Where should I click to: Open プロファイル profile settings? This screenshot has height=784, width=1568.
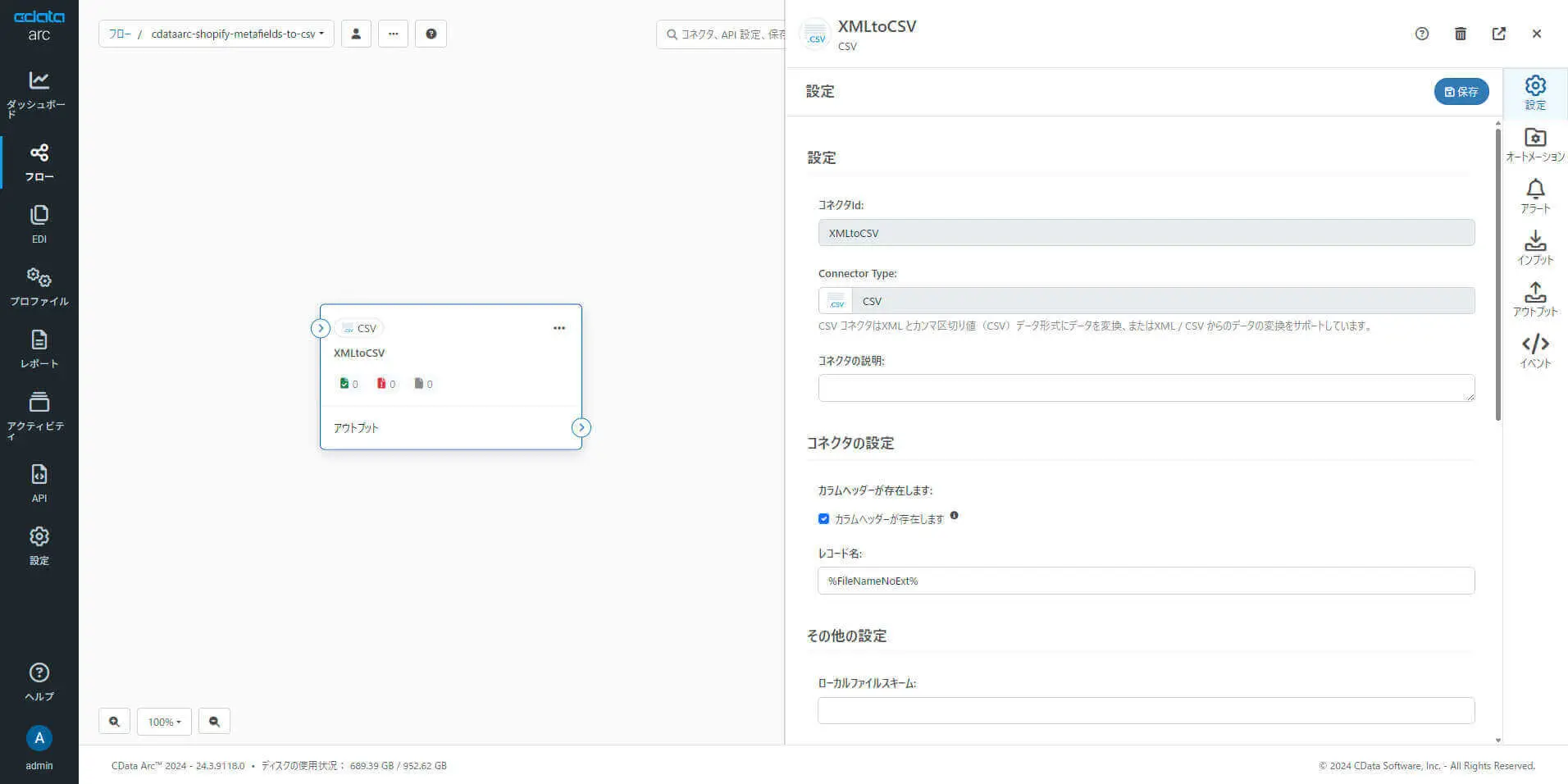click(39, 286)
